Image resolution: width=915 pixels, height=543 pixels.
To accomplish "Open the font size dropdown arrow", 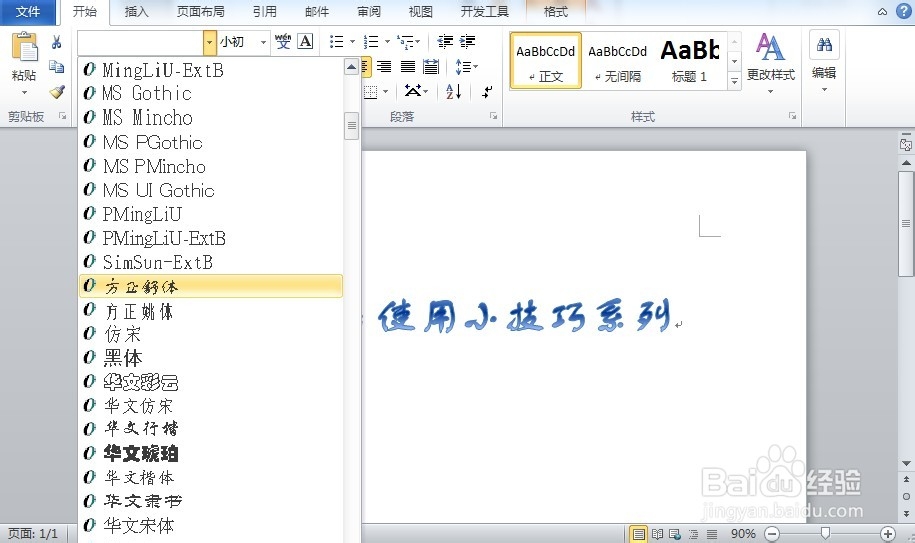I will point(263,42).
